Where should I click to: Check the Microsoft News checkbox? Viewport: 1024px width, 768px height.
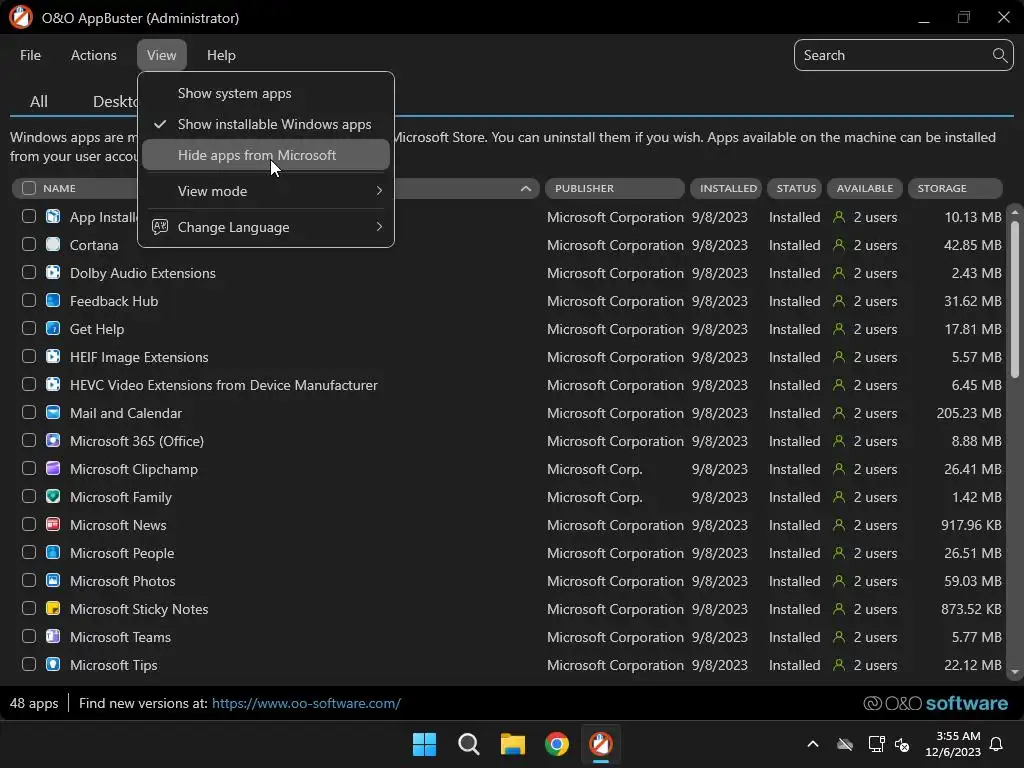click(x=29, y=524)
